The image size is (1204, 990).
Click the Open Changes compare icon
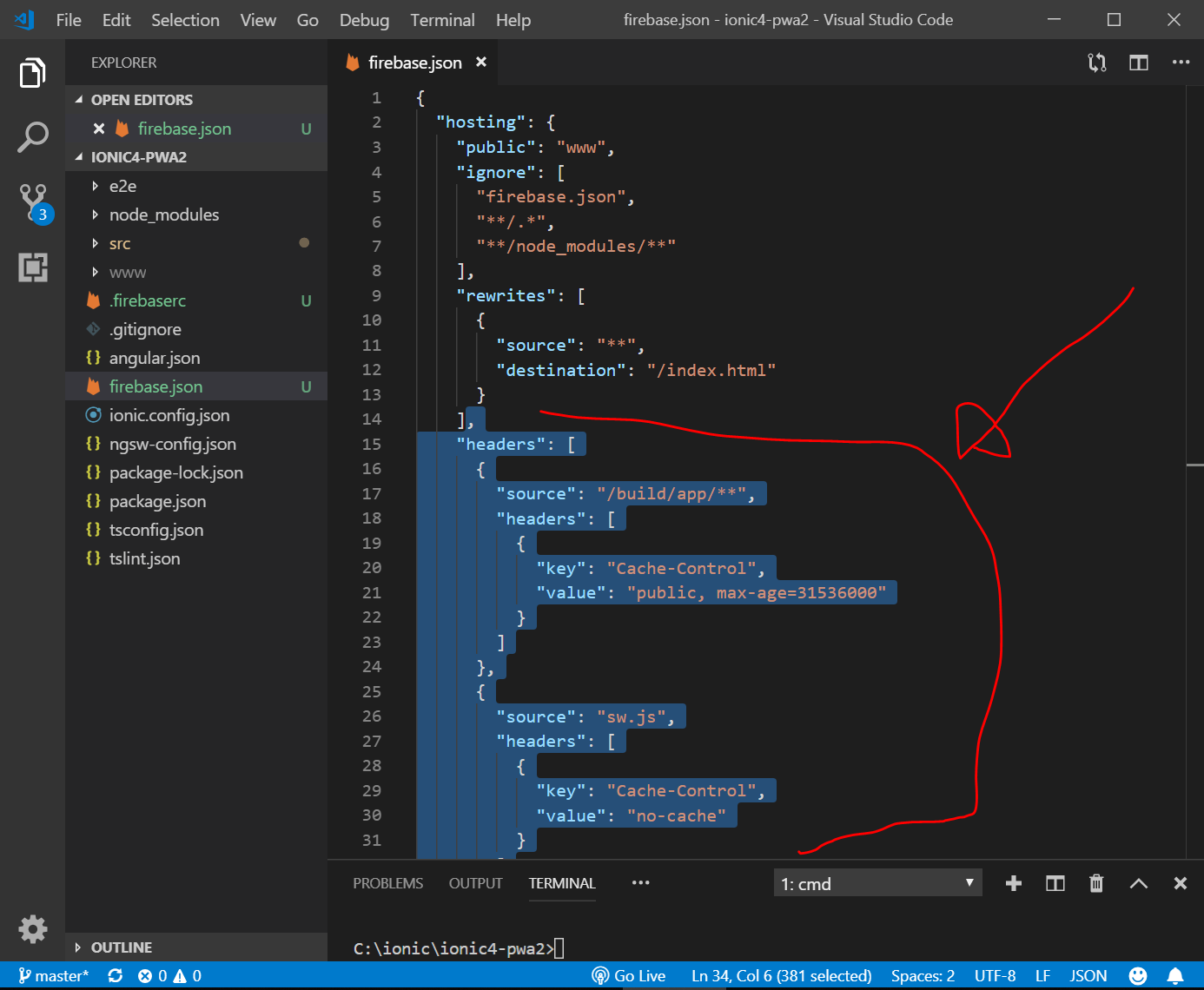(1097, 63)
